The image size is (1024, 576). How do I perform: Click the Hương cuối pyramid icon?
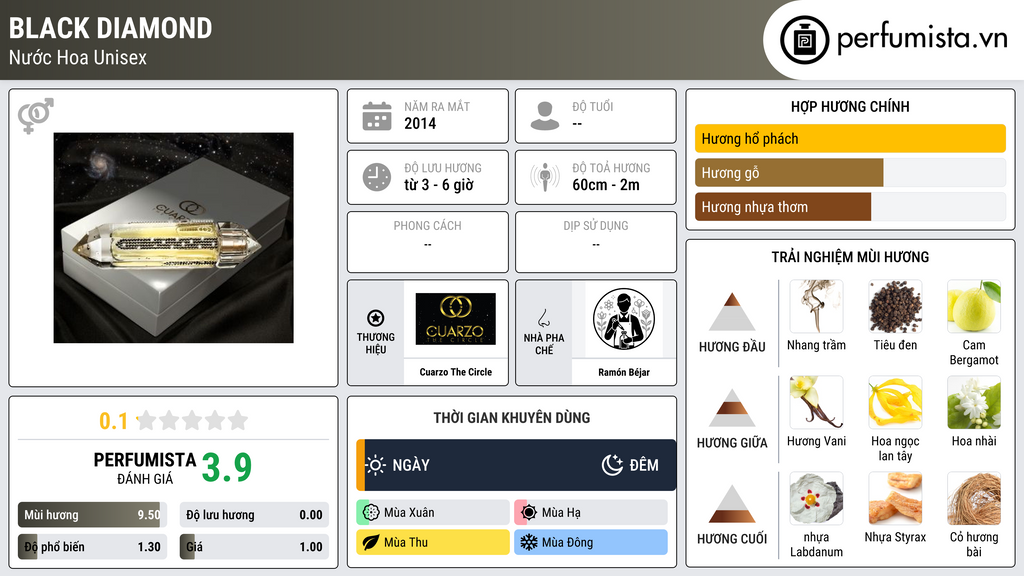[732, 504]
